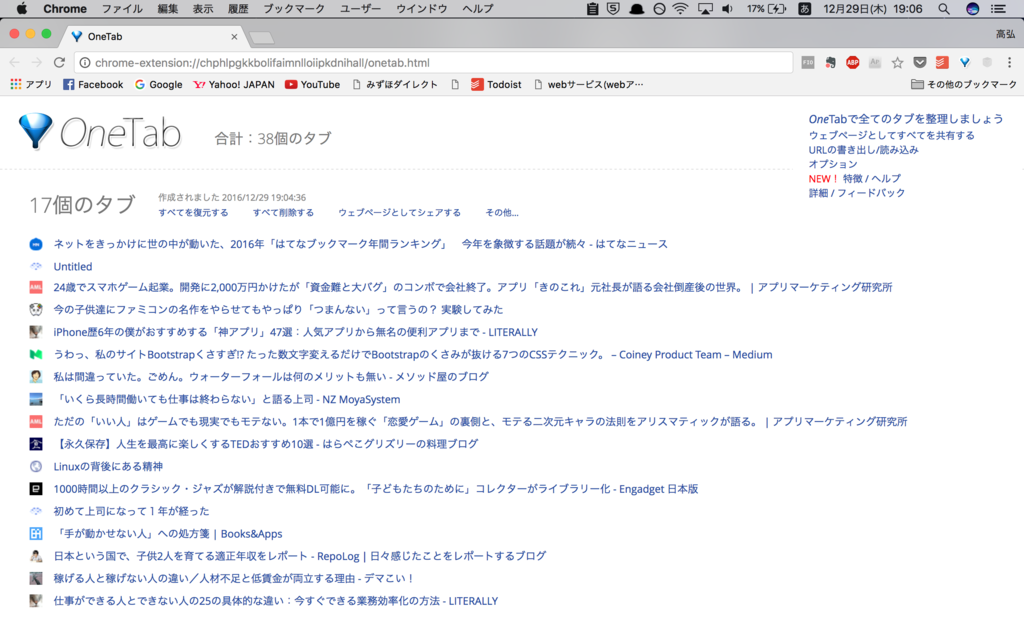Open the Google bookmark
The height and width of the screenshot is (640, 1024).
pos(159,84)
